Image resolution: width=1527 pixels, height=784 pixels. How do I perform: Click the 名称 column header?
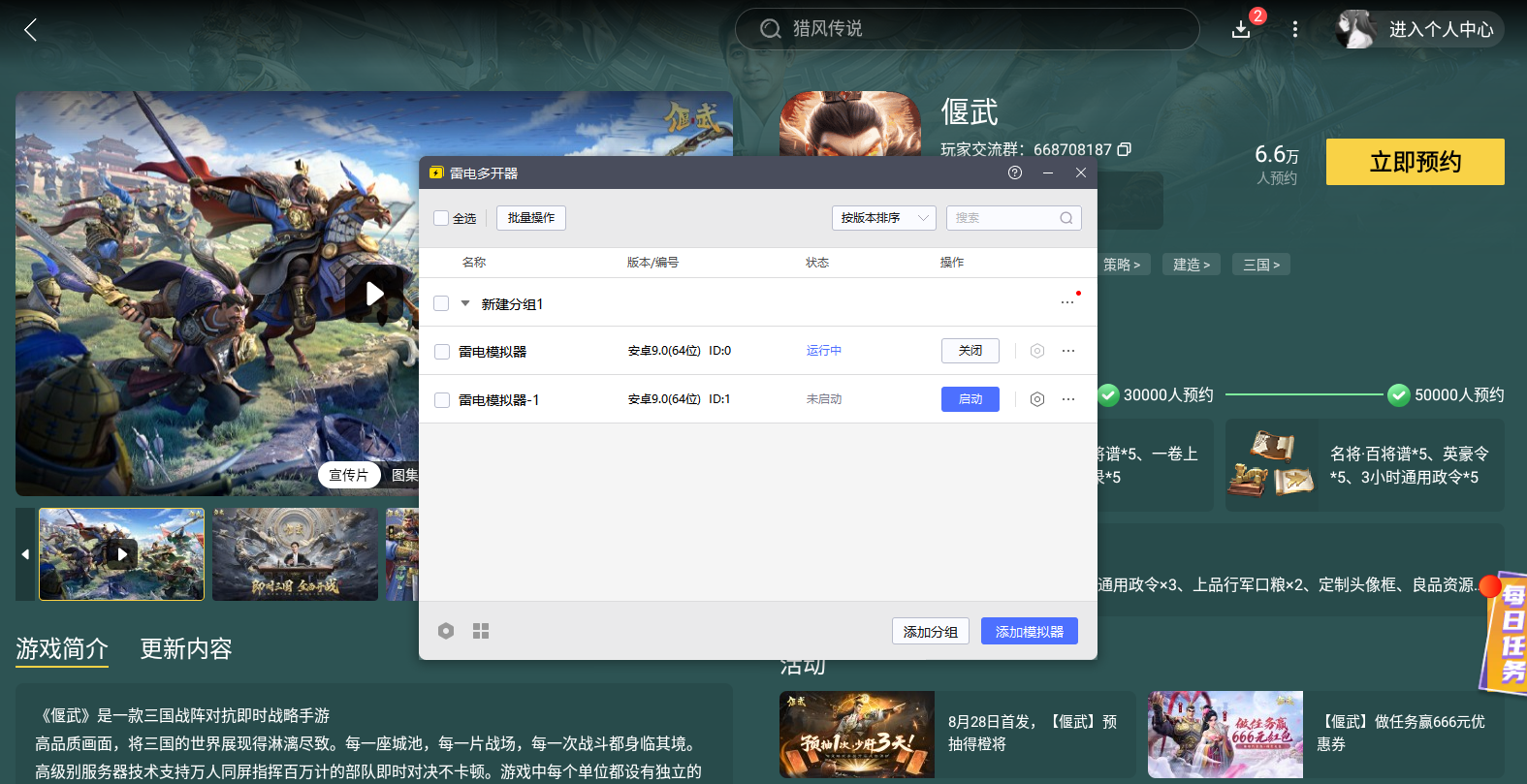474,263
